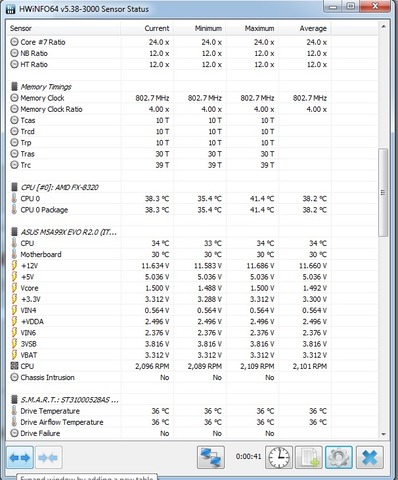Click the +12V lightning bolt icon
This screenshot has height=480, width=398.
[x=14, y=266]
